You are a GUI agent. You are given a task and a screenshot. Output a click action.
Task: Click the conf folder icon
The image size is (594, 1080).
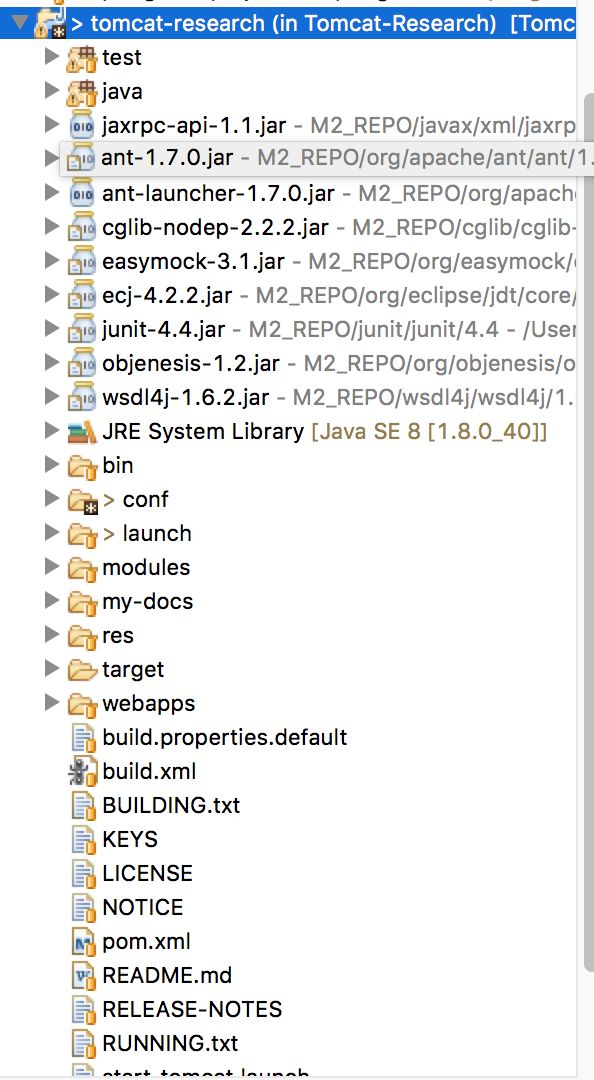click(x=83, y=500)
